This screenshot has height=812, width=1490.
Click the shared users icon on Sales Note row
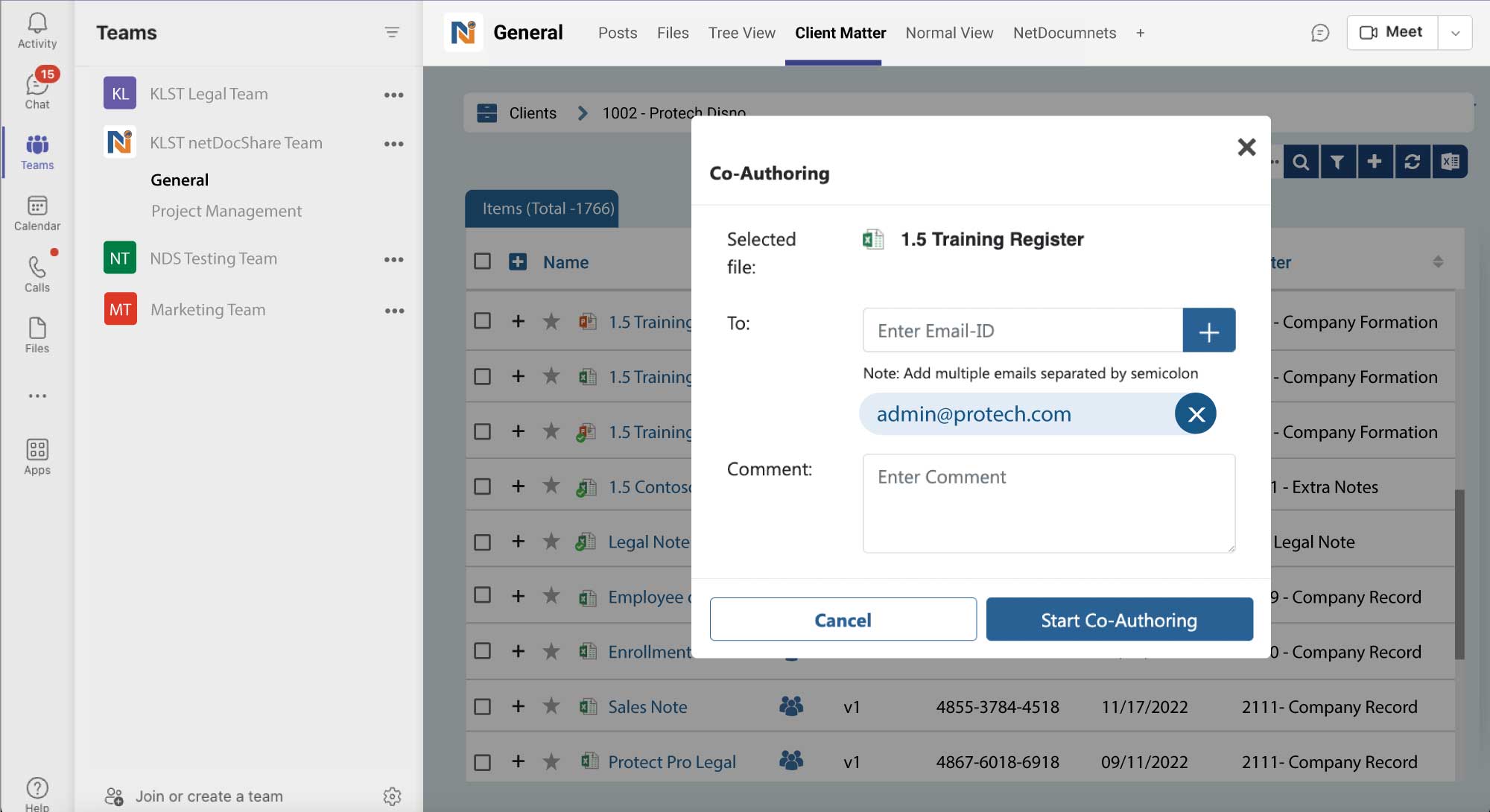[791, 706]
